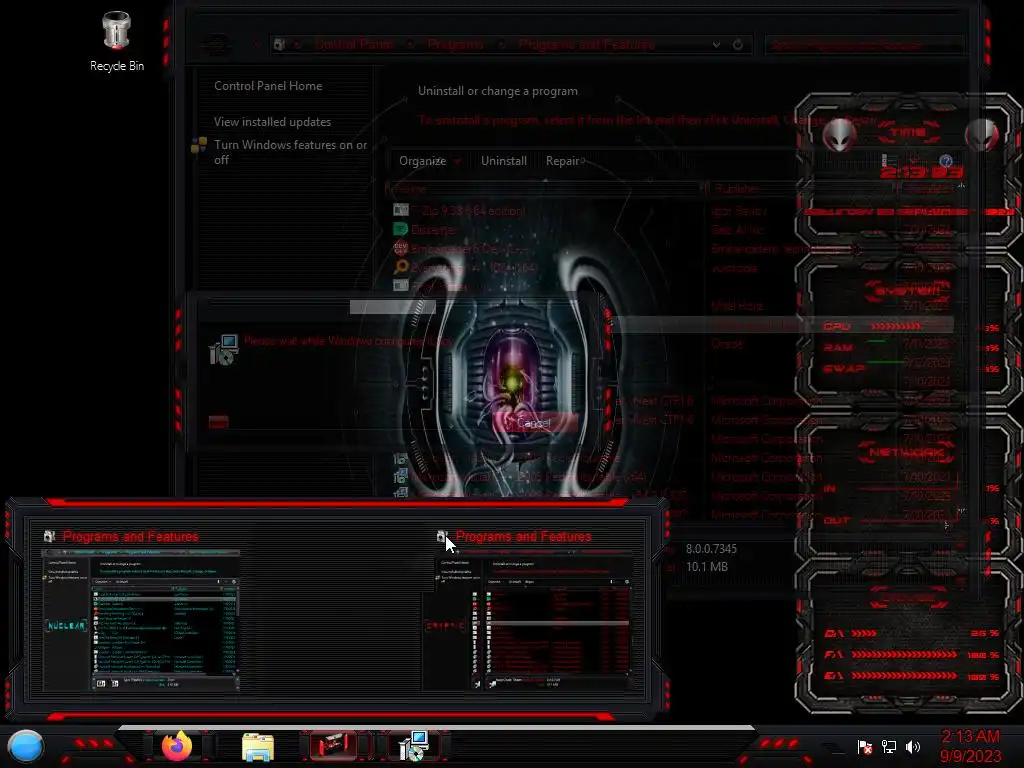Launch Firefox from the taskbar
1024x768 pixels.
tap(177, 746)
